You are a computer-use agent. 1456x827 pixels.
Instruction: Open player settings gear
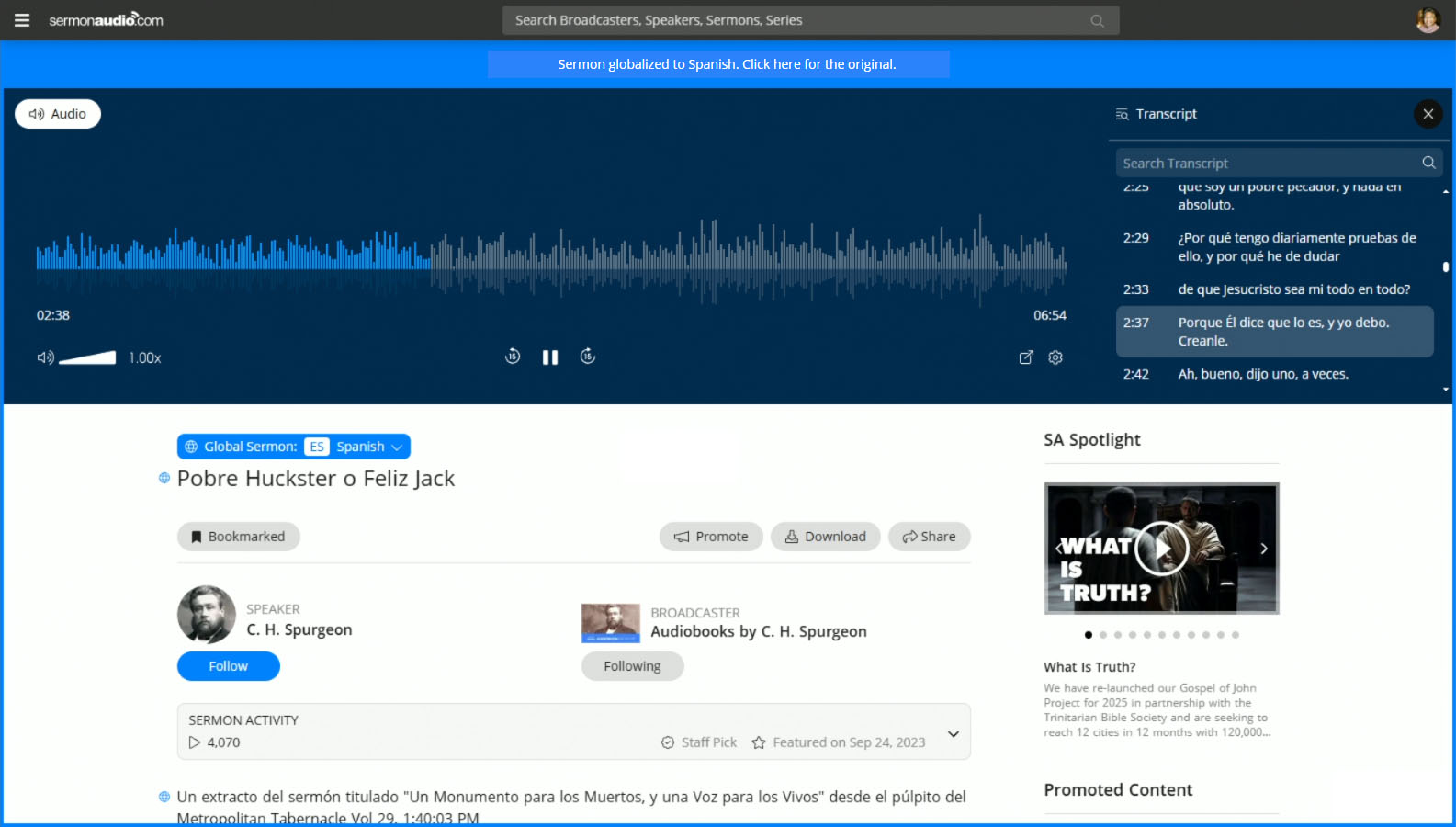click(1055, 357)
